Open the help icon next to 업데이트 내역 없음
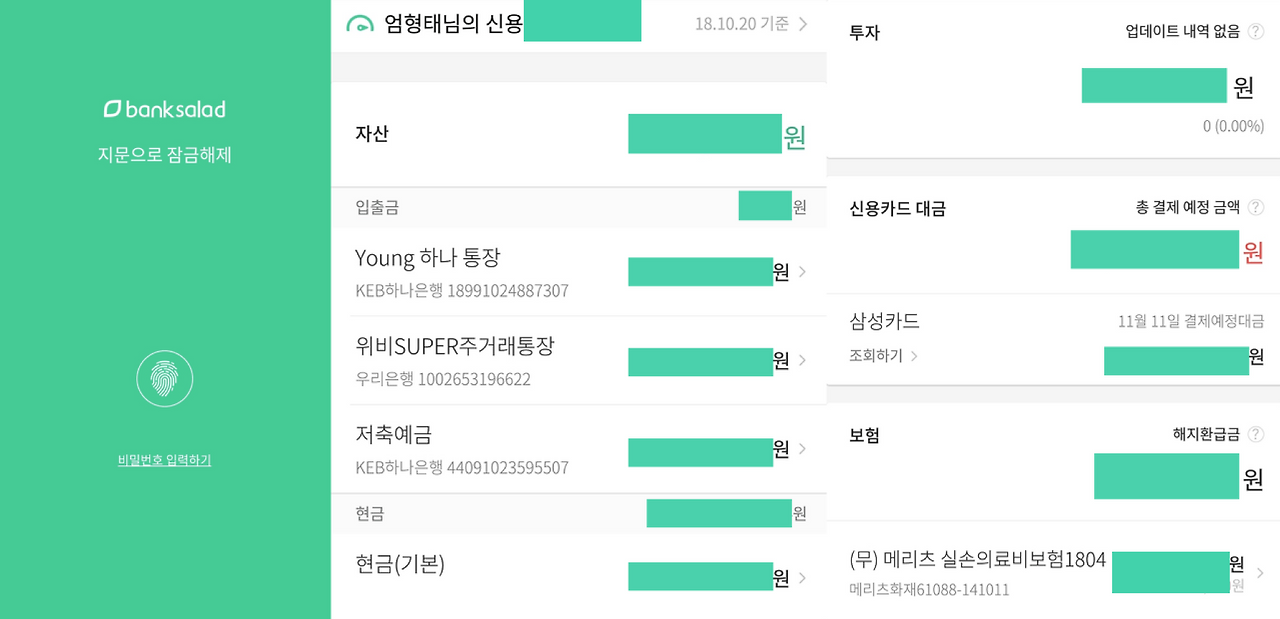Viewport: 1280px width, 619px height. click(1254, 30)
